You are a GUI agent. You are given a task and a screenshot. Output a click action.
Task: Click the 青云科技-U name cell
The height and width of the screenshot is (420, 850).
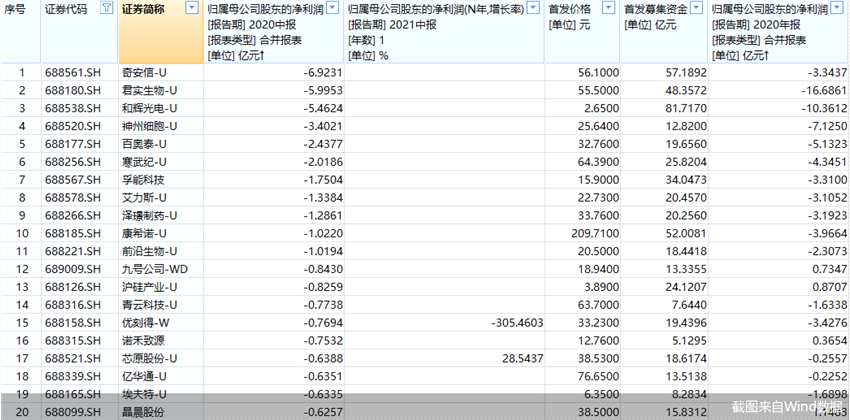pyautogui.click(x=150, y=305)
